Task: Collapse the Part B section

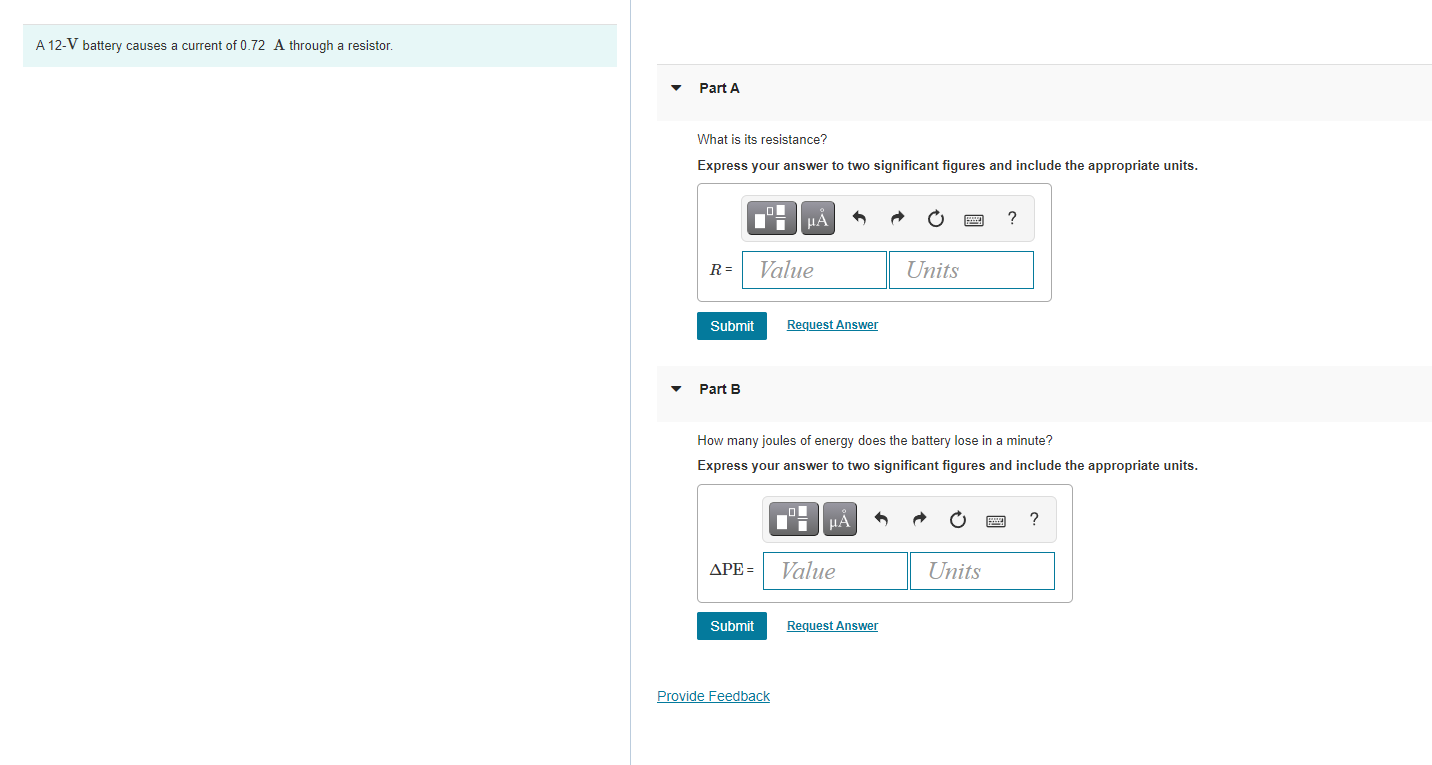Action: click(x=677, y=389)
